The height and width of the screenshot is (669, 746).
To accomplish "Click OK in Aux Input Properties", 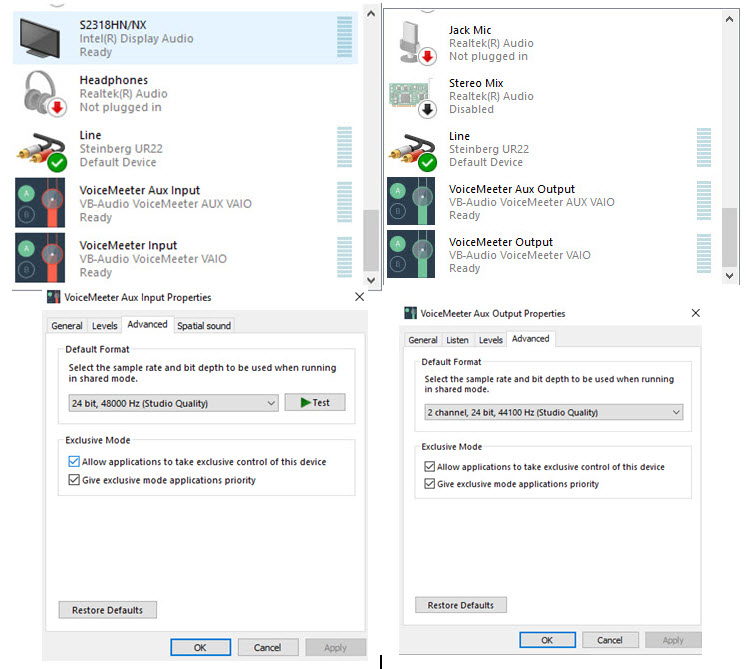I will 200,647.
